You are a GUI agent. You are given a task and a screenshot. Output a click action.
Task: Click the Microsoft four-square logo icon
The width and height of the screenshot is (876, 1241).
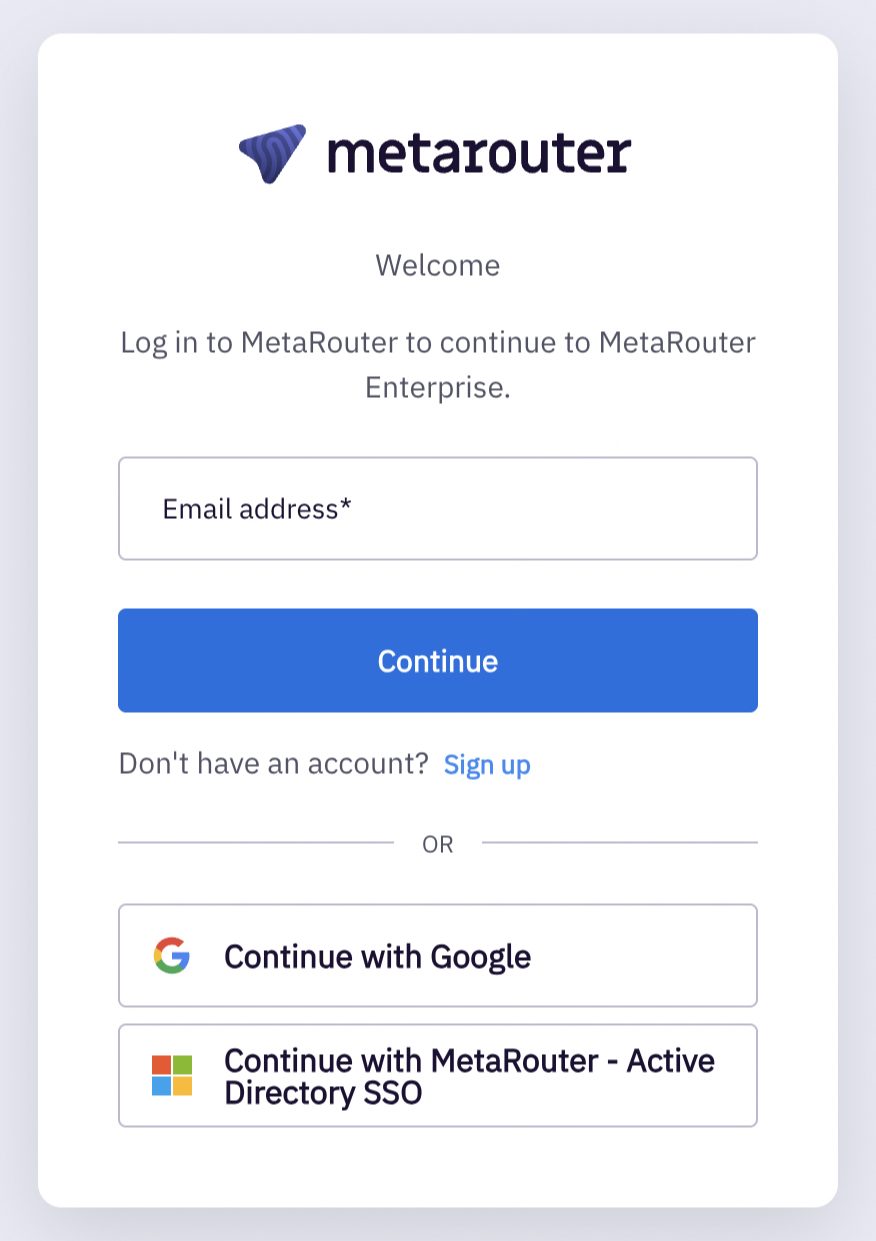172,1075
